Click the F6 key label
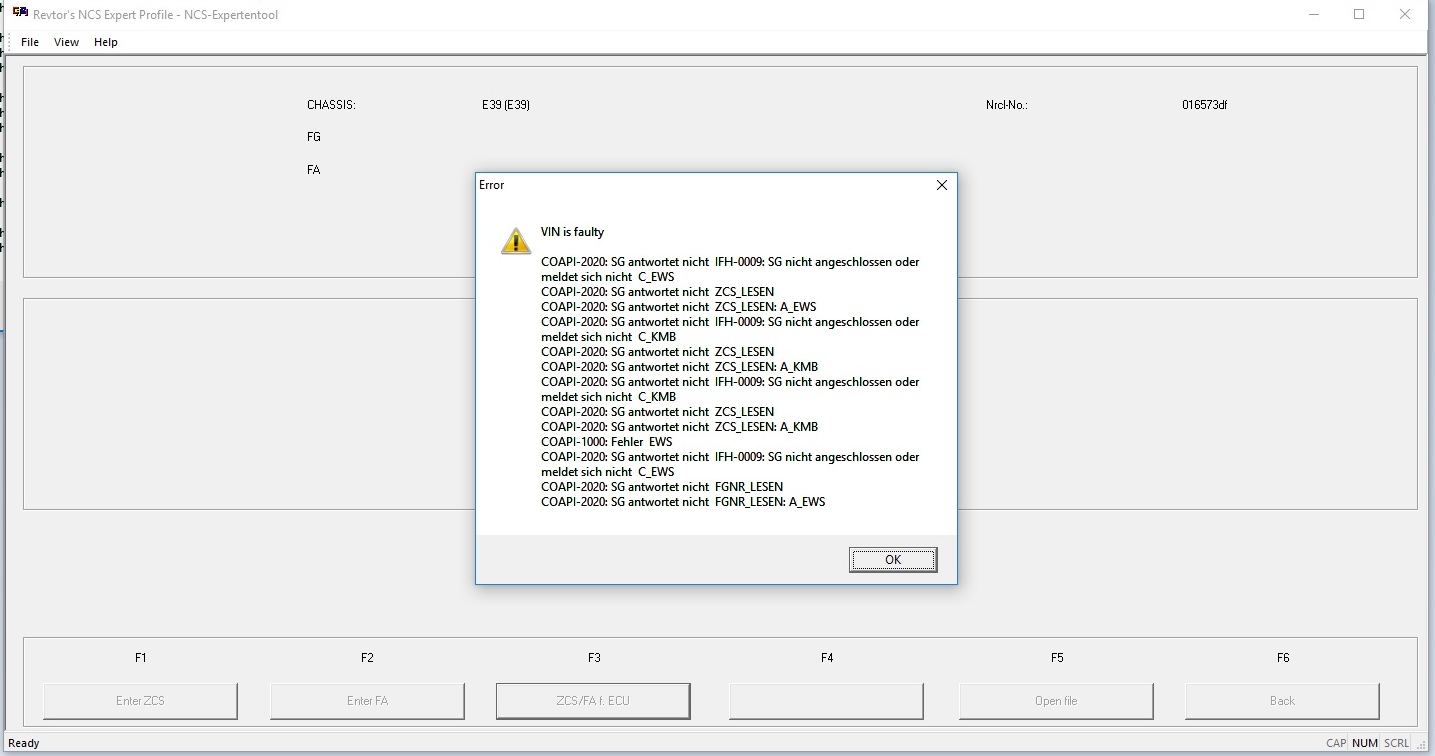The image size is (1435, 756). [x=1283, y=658]
